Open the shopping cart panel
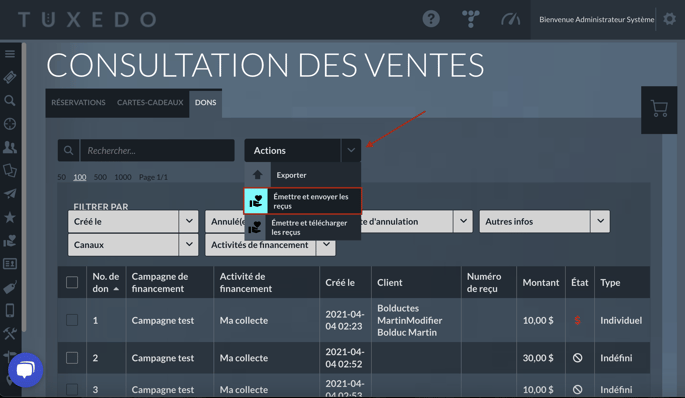 click(659, 109)
